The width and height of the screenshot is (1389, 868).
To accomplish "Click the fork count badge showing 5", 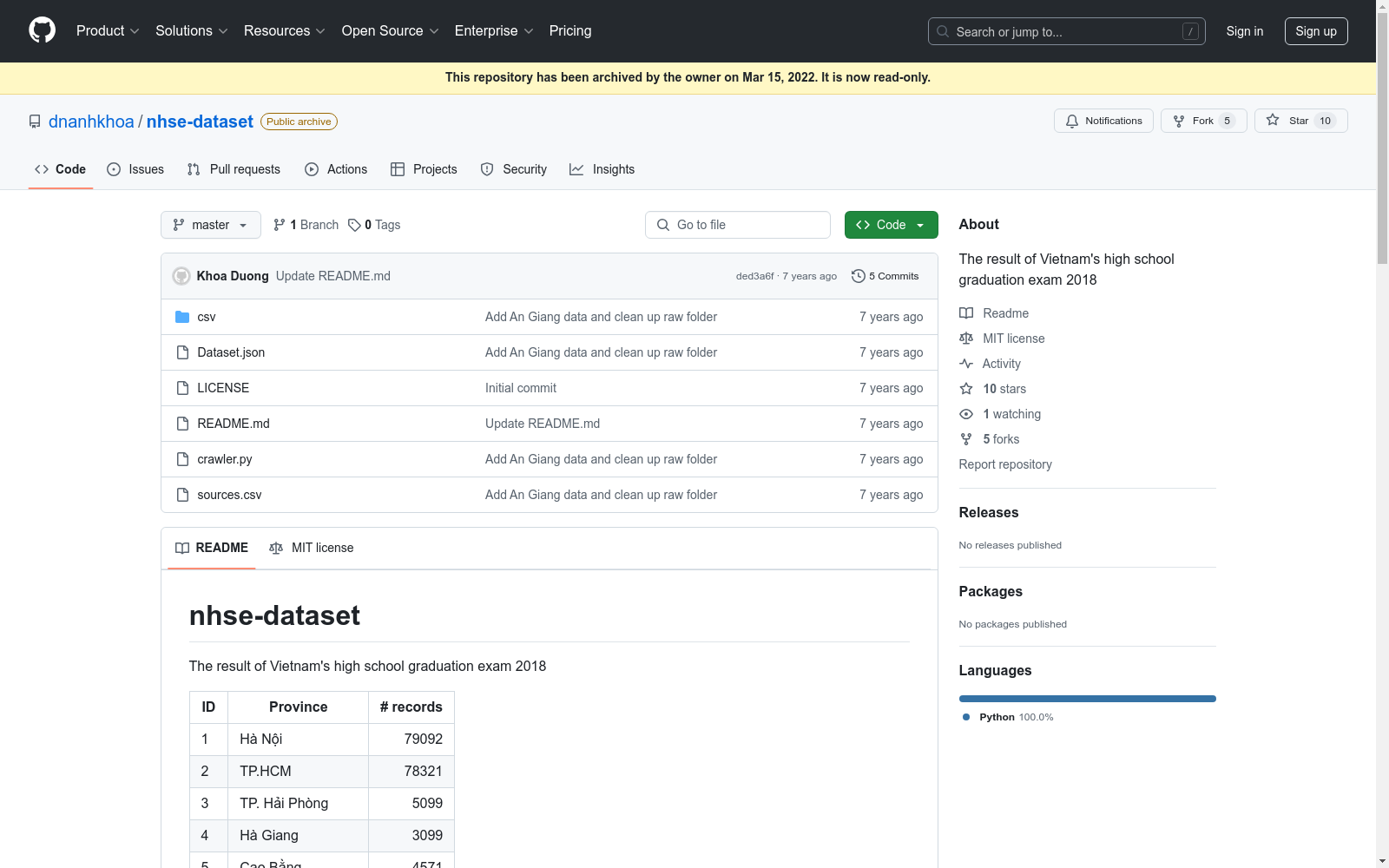I will click(1227, 121).
